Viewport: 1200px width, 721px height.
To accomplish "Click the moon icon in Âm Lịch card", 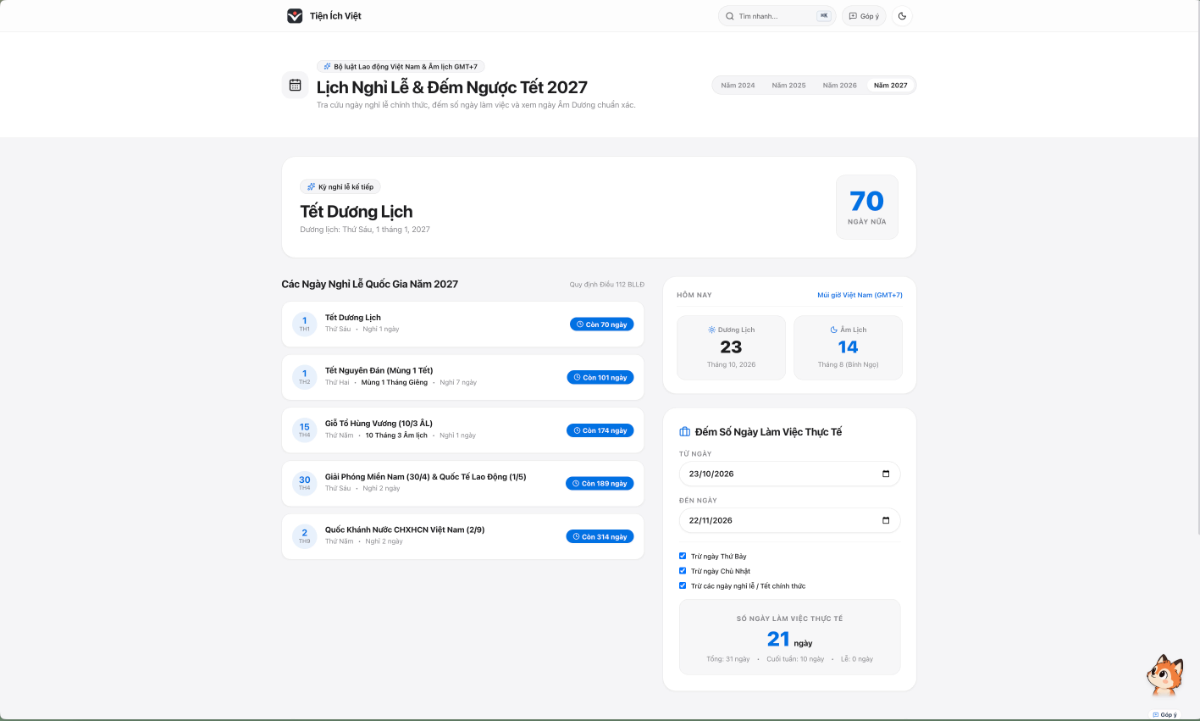I will 833,329.
